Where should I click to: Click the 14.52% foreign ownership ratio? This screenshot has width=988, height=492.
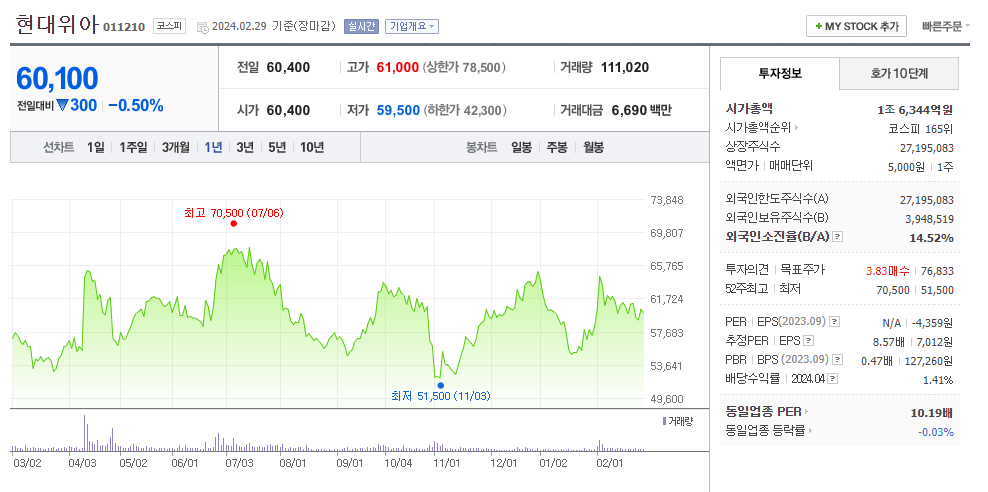pyautogui.click(x=931, y=238)
